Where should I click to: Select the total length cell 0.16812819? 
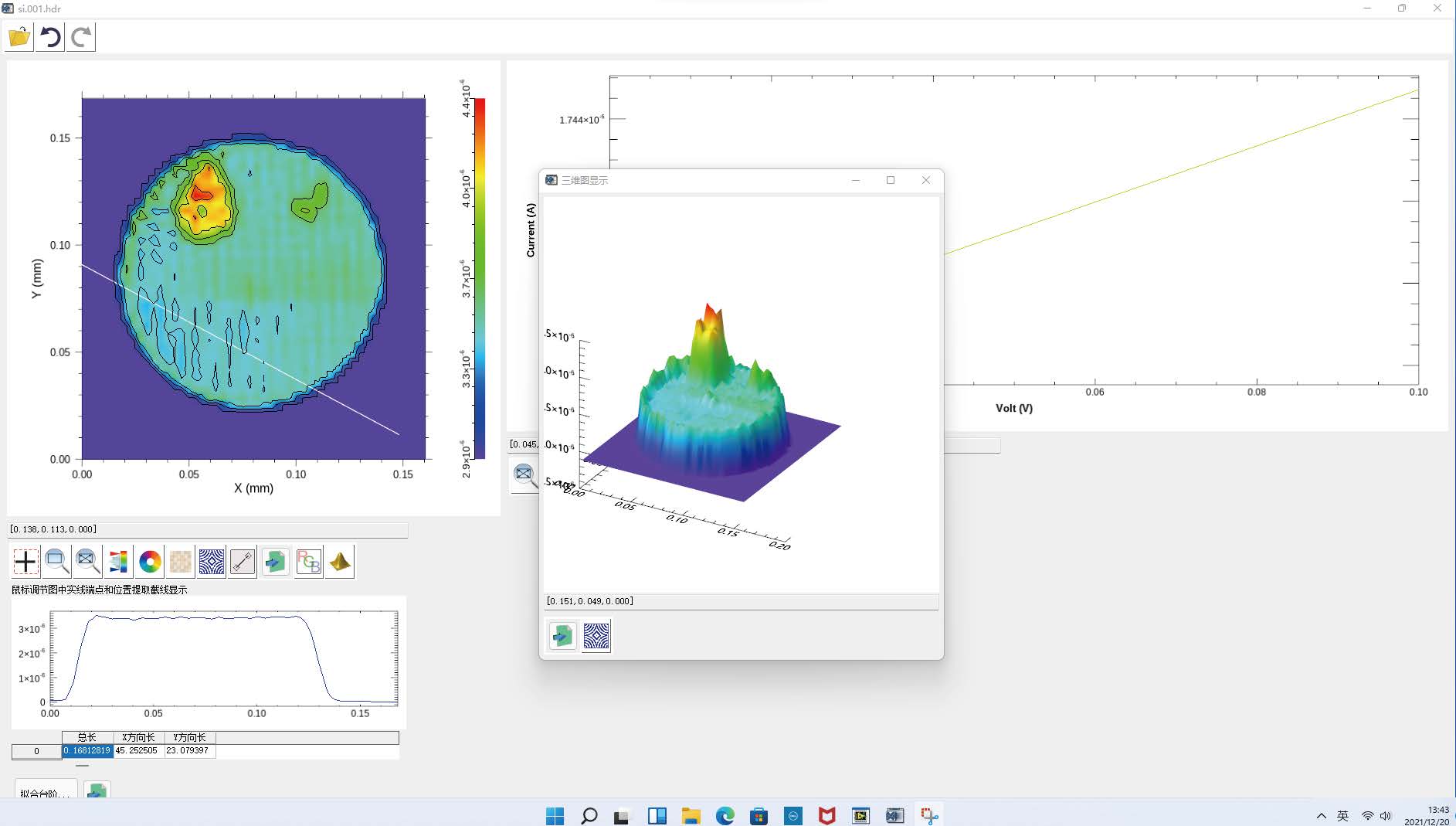(87, 750)
